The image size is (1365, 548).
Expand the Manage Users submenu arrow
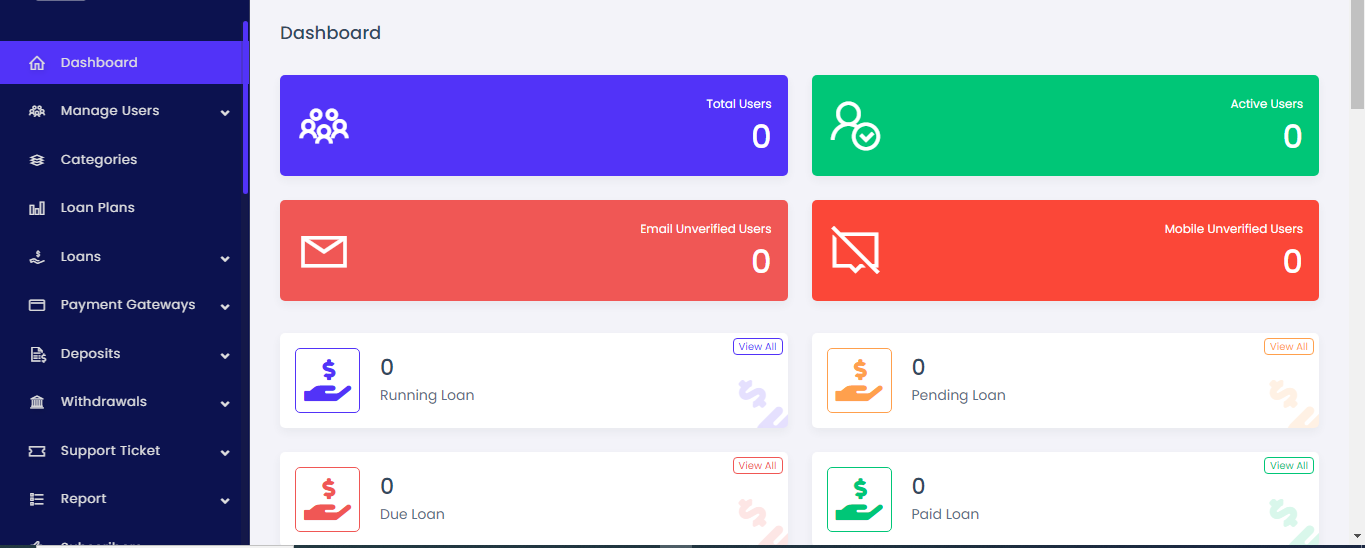pos(225,112)
